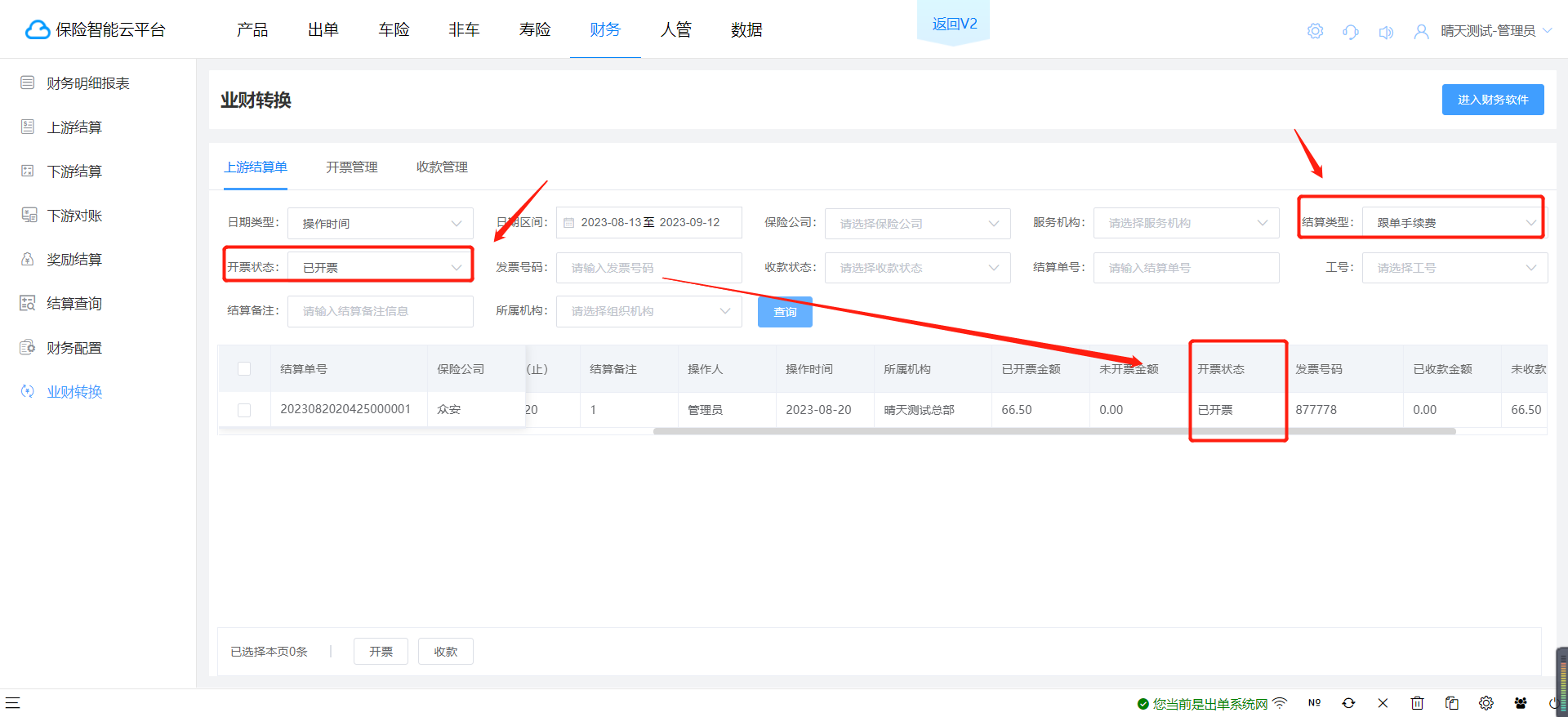Click 晴天测试-管理员 username
Viewport: 1568px width, 717px height.
click(x=1488, y=31)
